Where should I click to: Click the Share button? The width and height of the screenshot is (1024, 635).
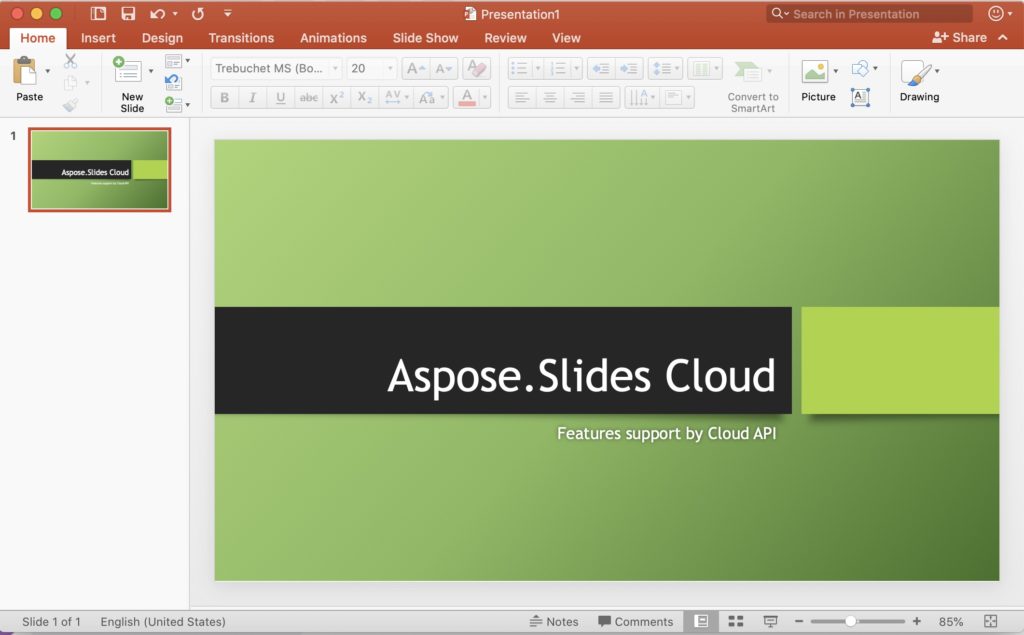click(x=959, y=38)
